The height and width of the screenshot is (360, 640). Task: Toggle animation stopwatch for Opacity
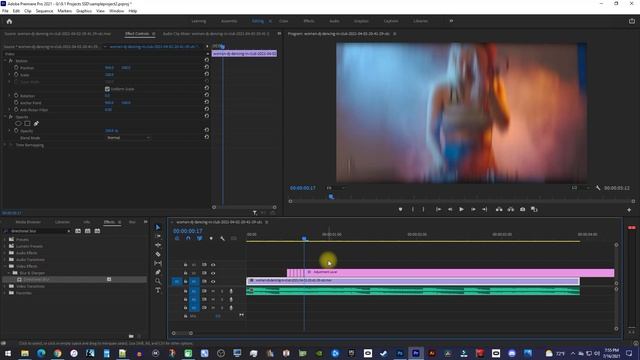pos(16,131)
